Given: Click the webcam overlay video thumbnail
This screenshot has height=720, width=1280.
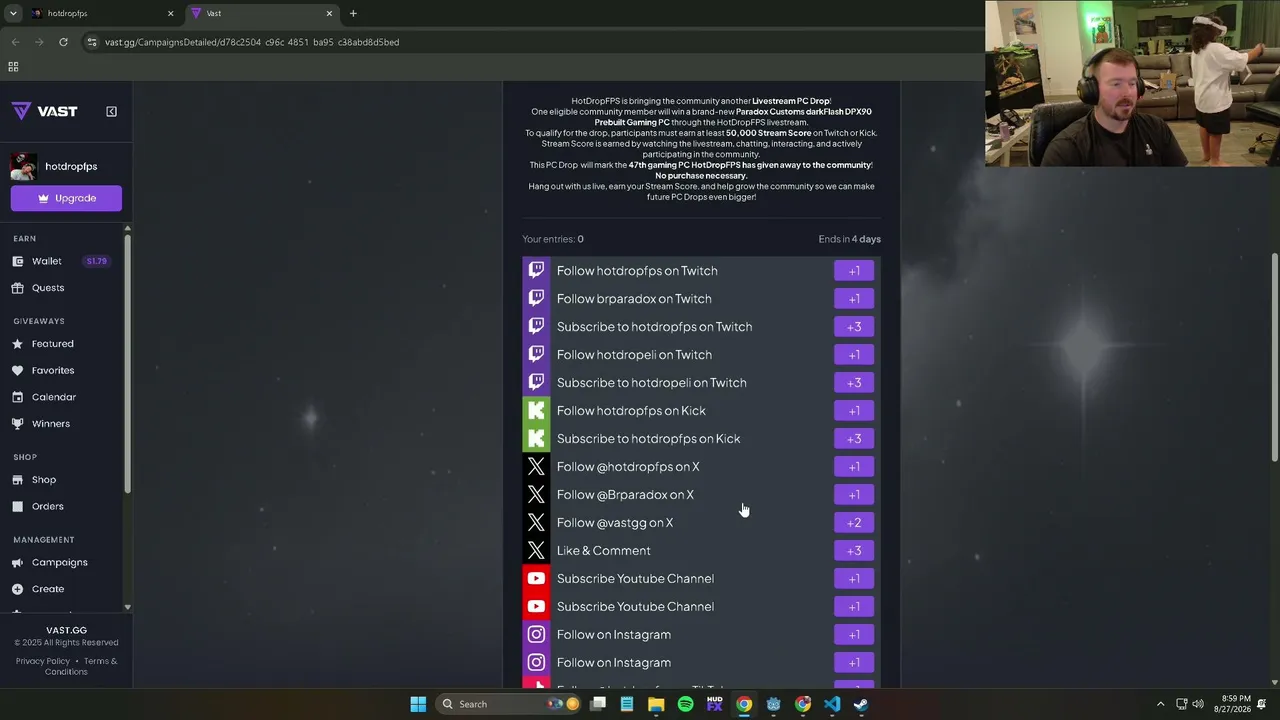Looking at the screenshot, I should [1132, 83].
